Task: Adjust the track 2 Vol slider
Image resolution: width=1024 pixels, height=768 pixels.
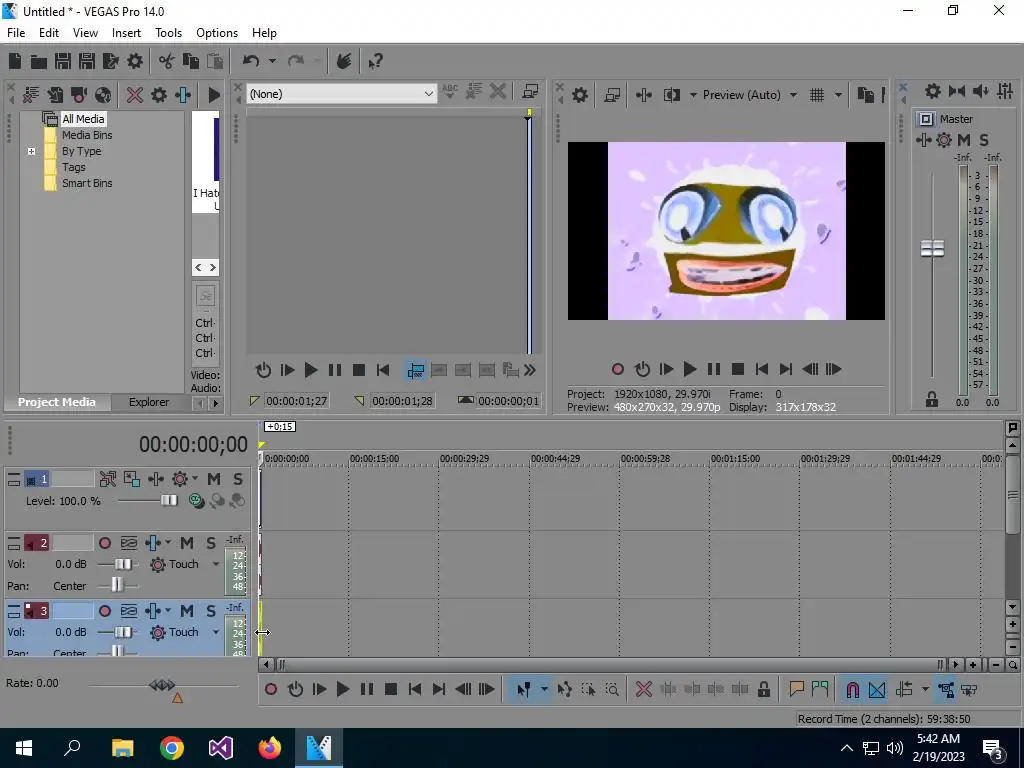Action: pos(123,564)
